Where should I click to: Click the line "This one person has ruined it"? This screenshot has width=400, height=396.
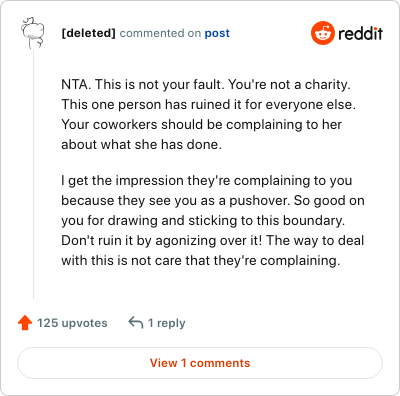208,105
